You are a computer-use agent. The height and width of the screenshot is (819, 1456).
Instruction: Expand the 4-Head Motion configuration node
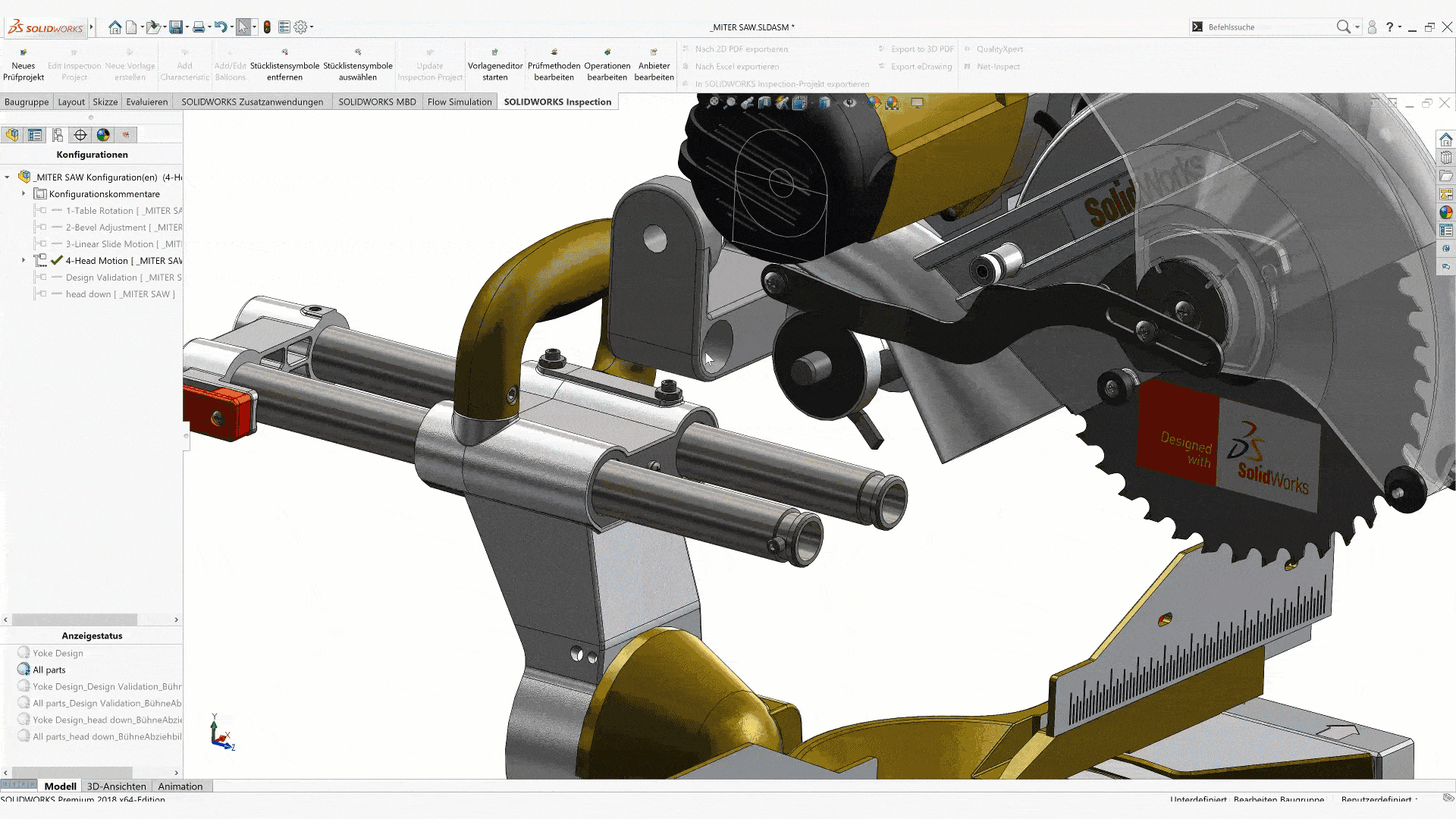click(x=24, y=260)
